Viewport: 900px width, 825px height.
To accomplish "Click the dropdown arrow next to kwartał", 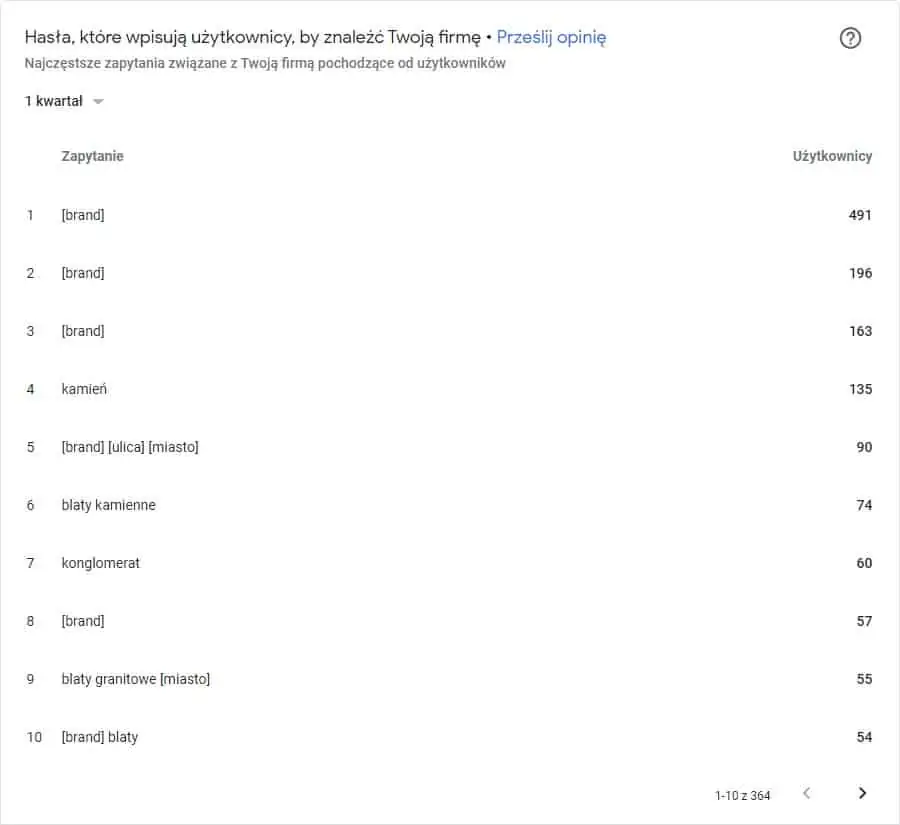I will click(98, 102).
